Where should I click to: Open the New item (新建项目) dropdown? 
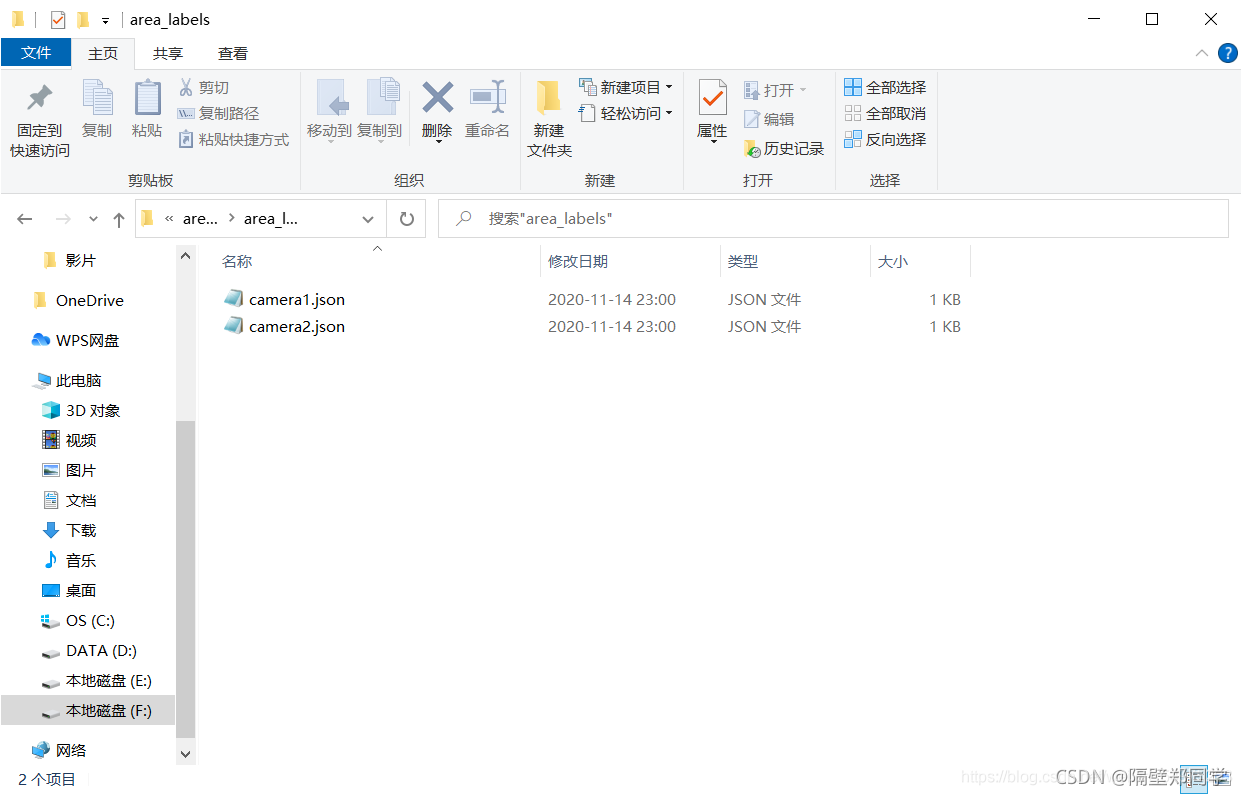(626, 87)
